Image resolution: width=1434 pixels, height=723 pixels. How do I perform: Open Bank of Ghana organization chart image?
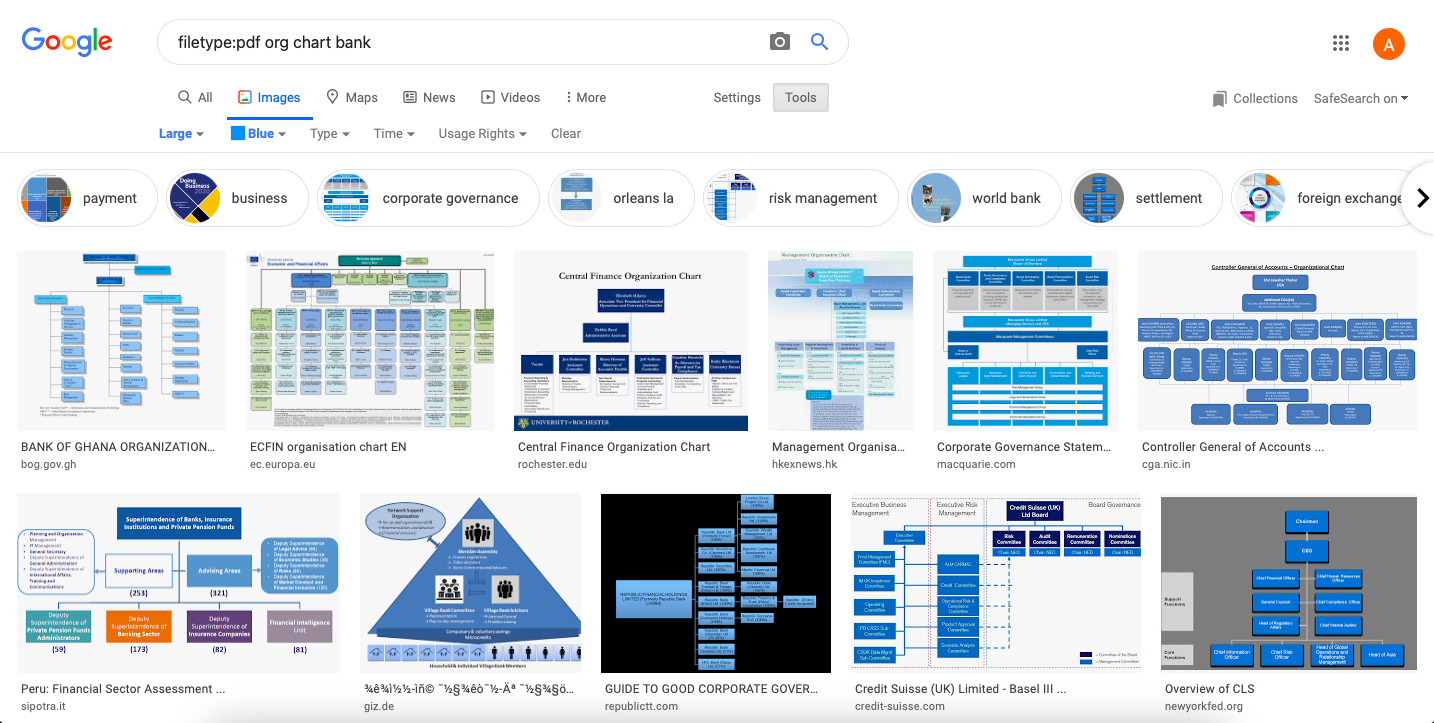pyautogui.click(x=121, y=341)
